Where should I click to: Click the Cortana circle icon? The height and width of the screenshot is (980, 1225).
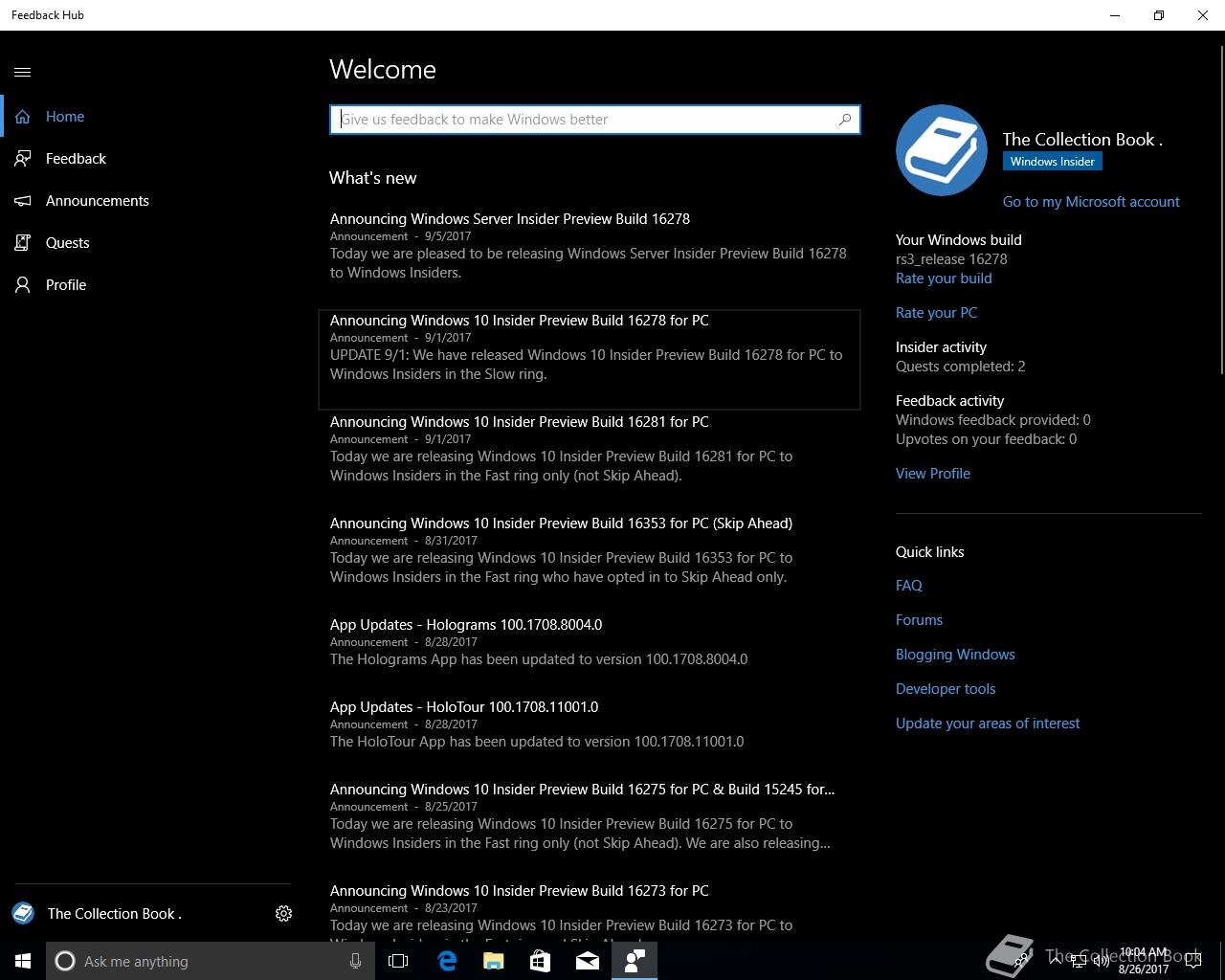pyautogui.click(x=65, y=962)
